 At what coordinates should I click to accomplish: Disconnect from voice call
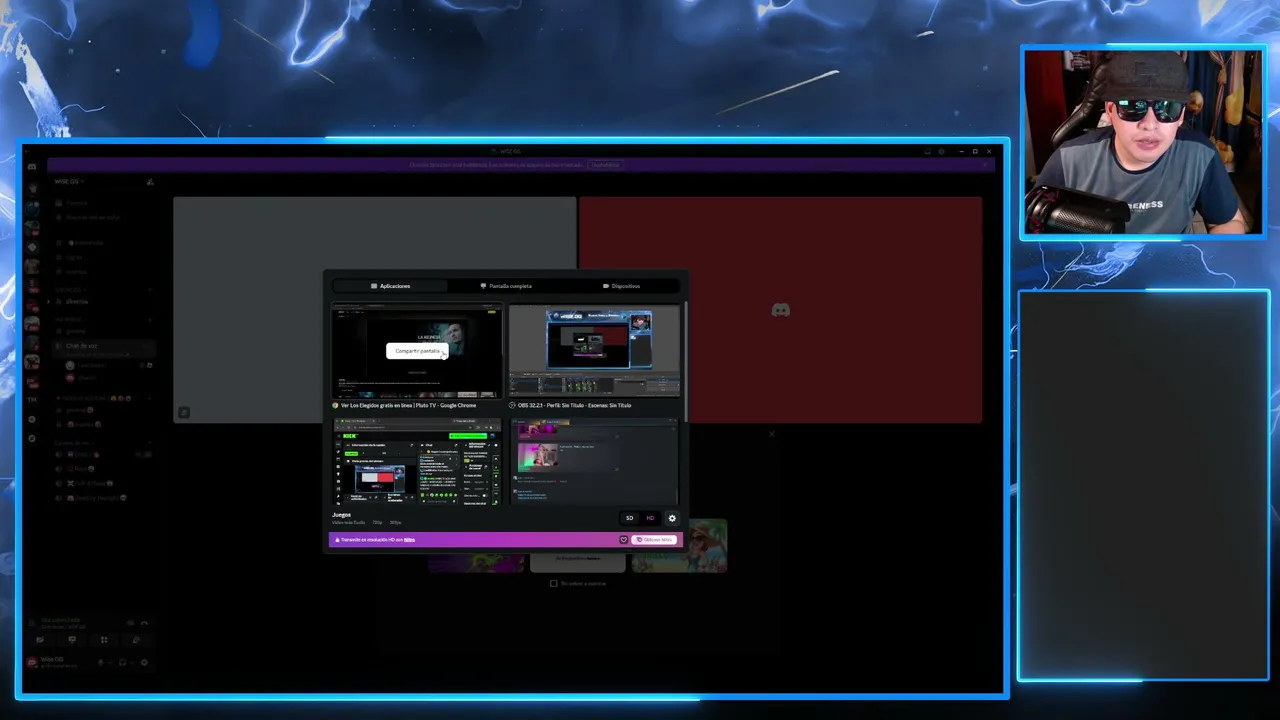click(144, 624)
